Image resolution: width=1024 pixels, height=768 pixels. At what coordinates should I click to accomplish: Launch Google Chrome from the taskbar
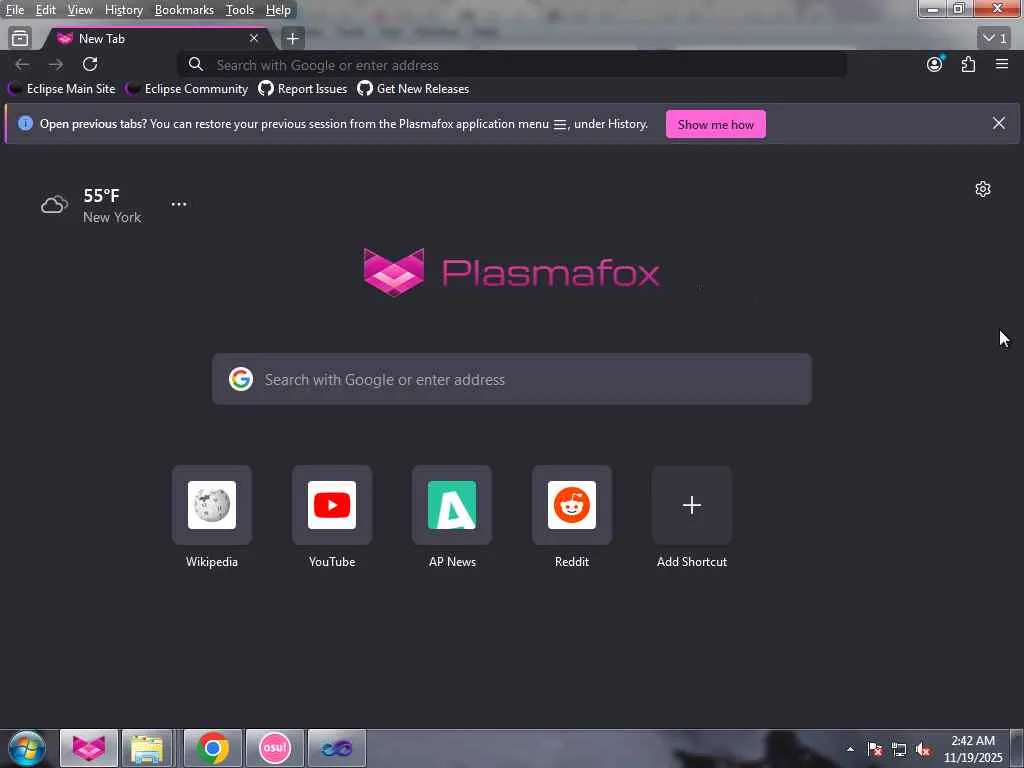[213, 748]
